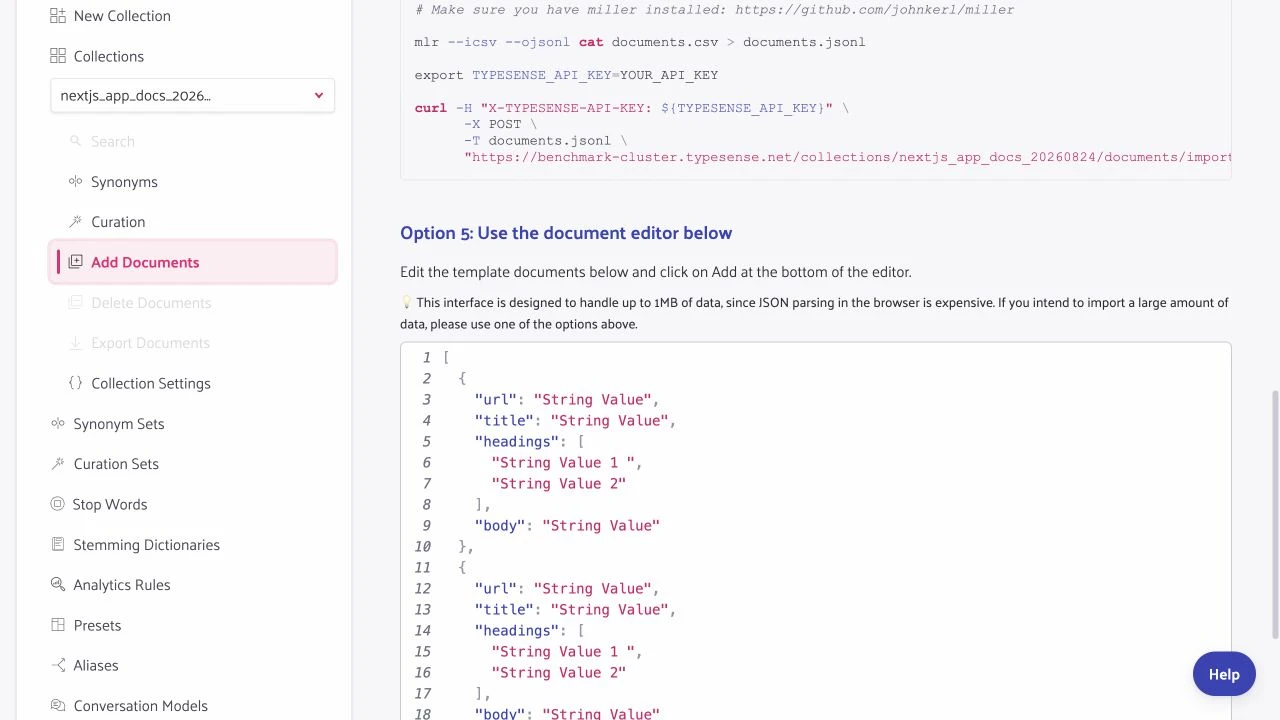The width and height of the screenshot is (1280, 720).
Task: Select the Add Documents menu item
Action: pyautogui.click(x=192, y=262)
